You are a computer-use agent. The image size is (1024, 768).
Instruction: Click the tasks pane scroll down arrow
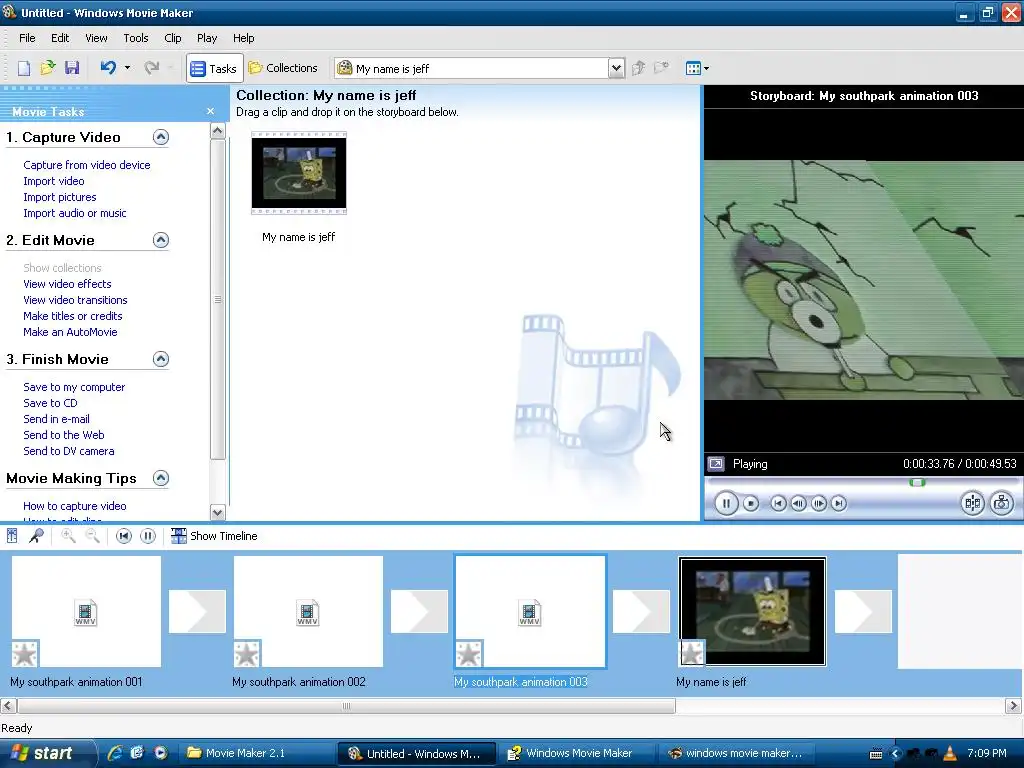tap(217, 512)
